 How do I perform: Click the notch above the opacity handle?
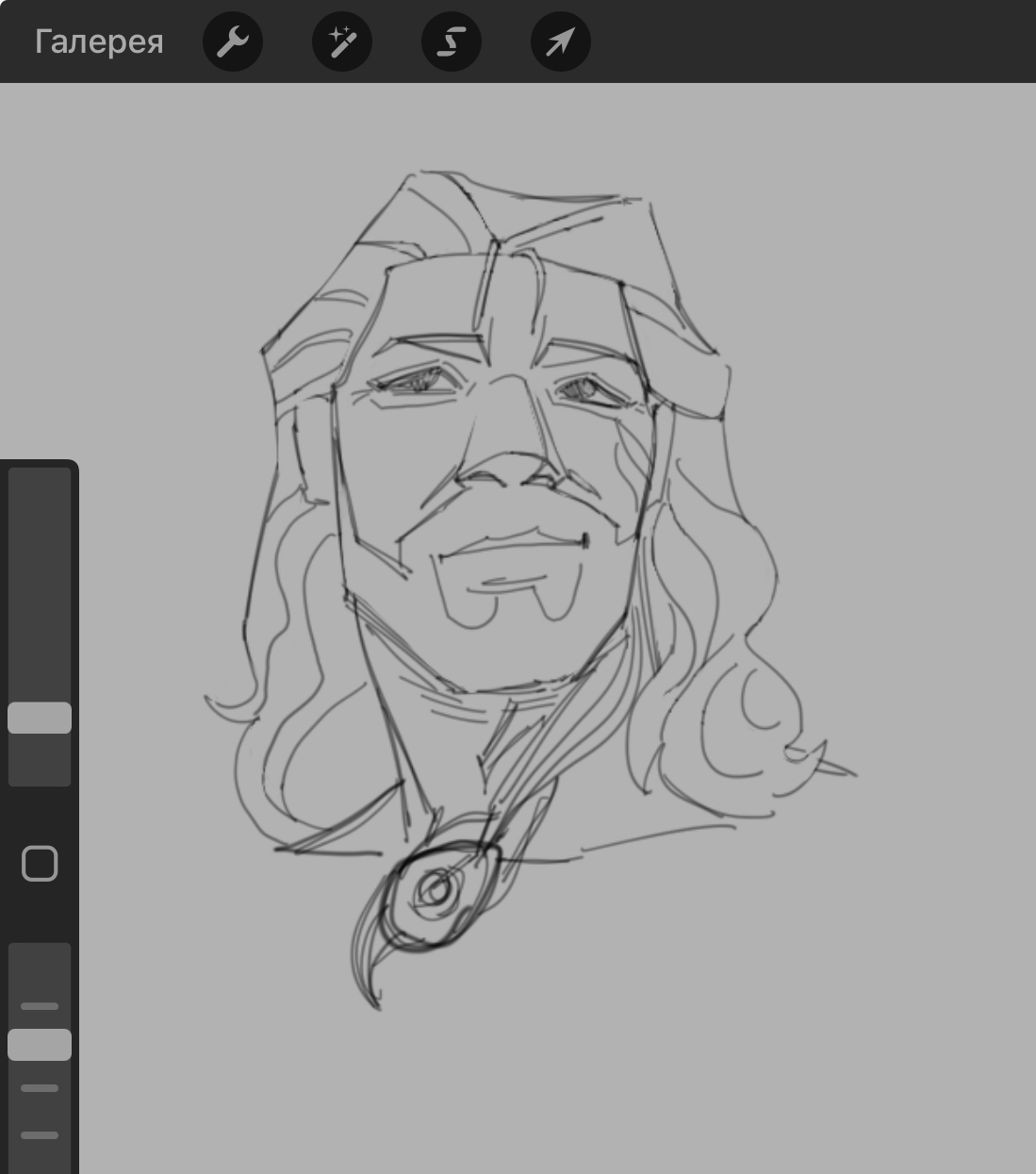pos(40,1006)
